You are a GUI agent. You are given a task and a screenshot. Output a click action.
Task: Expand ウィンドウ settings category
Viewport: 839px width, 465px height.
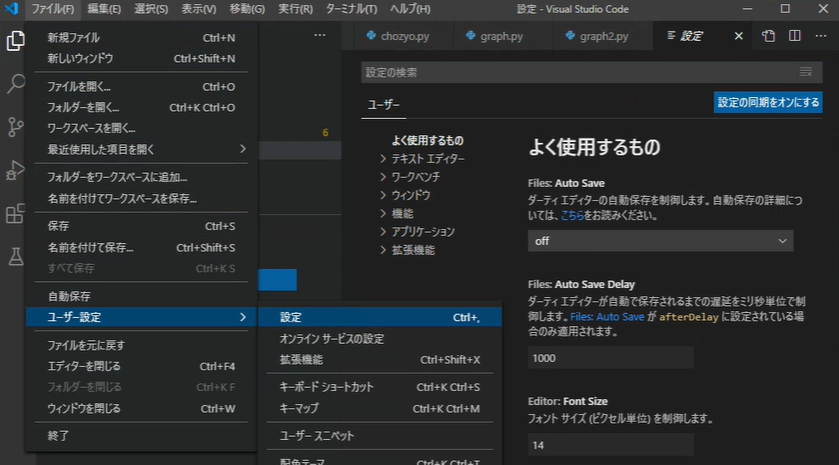pos(406,195)
